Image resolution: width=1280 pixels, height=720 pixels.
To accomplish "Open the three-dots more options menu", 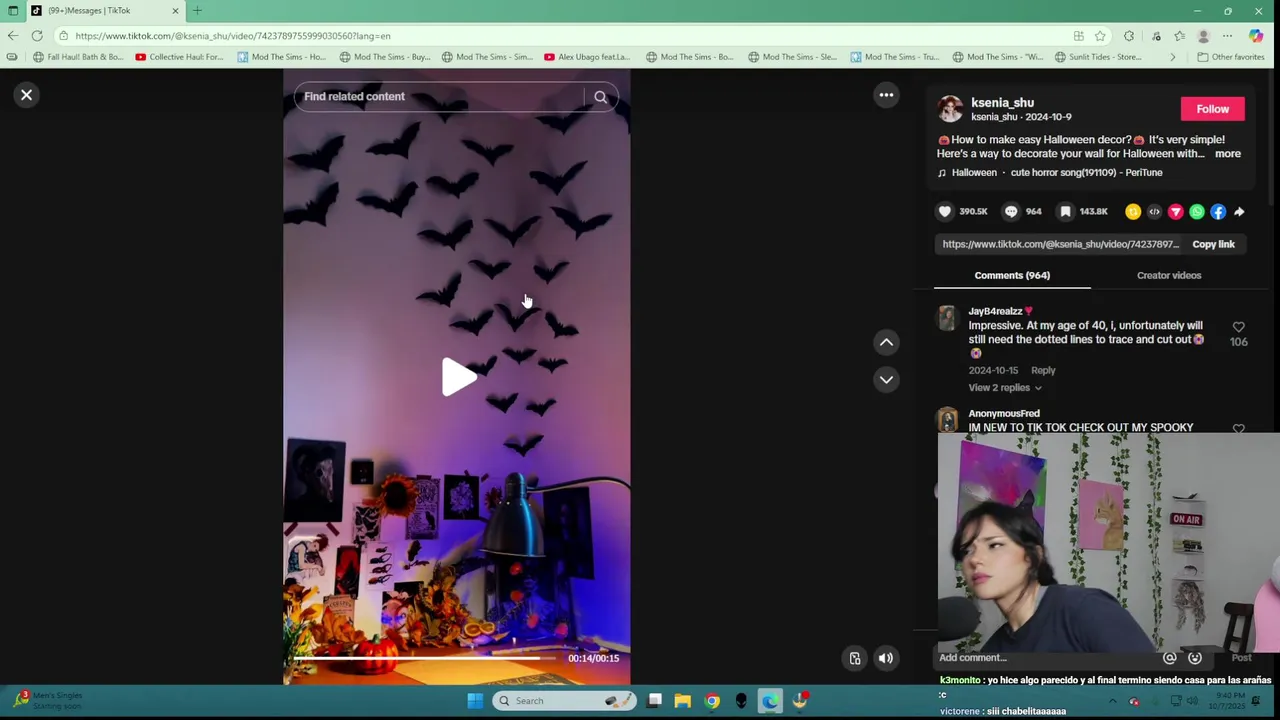I will (x=886, y=95).
